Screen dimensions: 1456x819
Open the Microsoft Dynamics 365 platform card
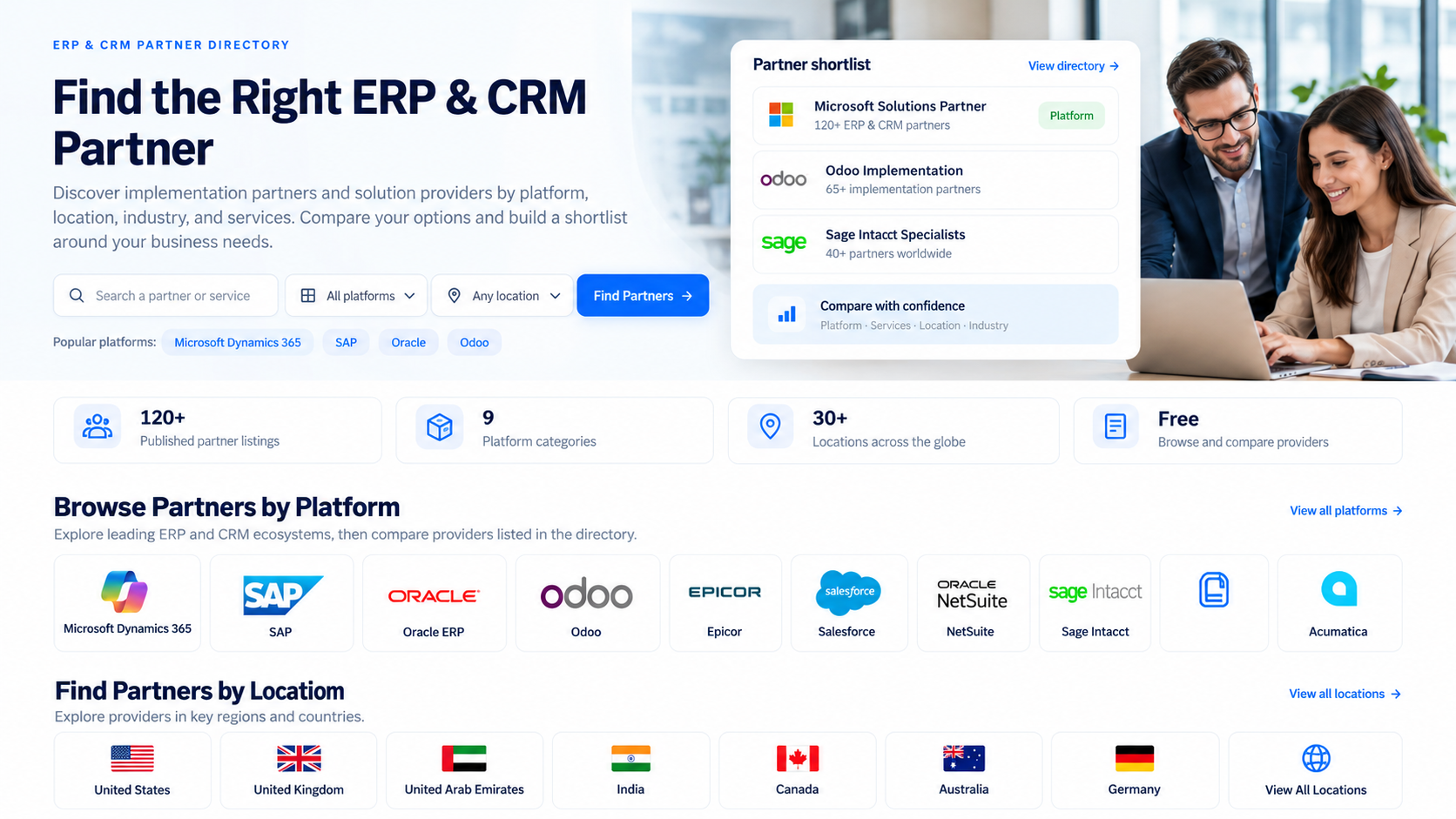[x=127, y=603]
